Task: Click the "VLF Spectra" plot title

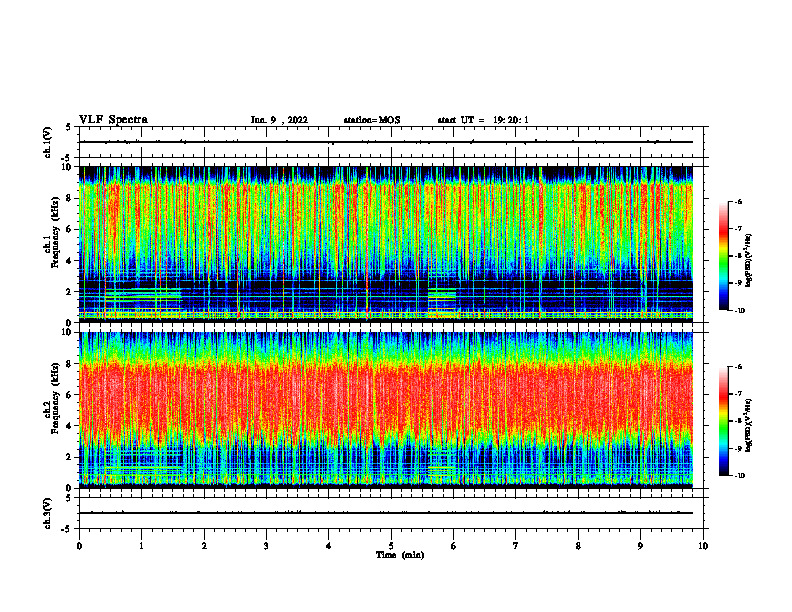Action: click(113, 120)
